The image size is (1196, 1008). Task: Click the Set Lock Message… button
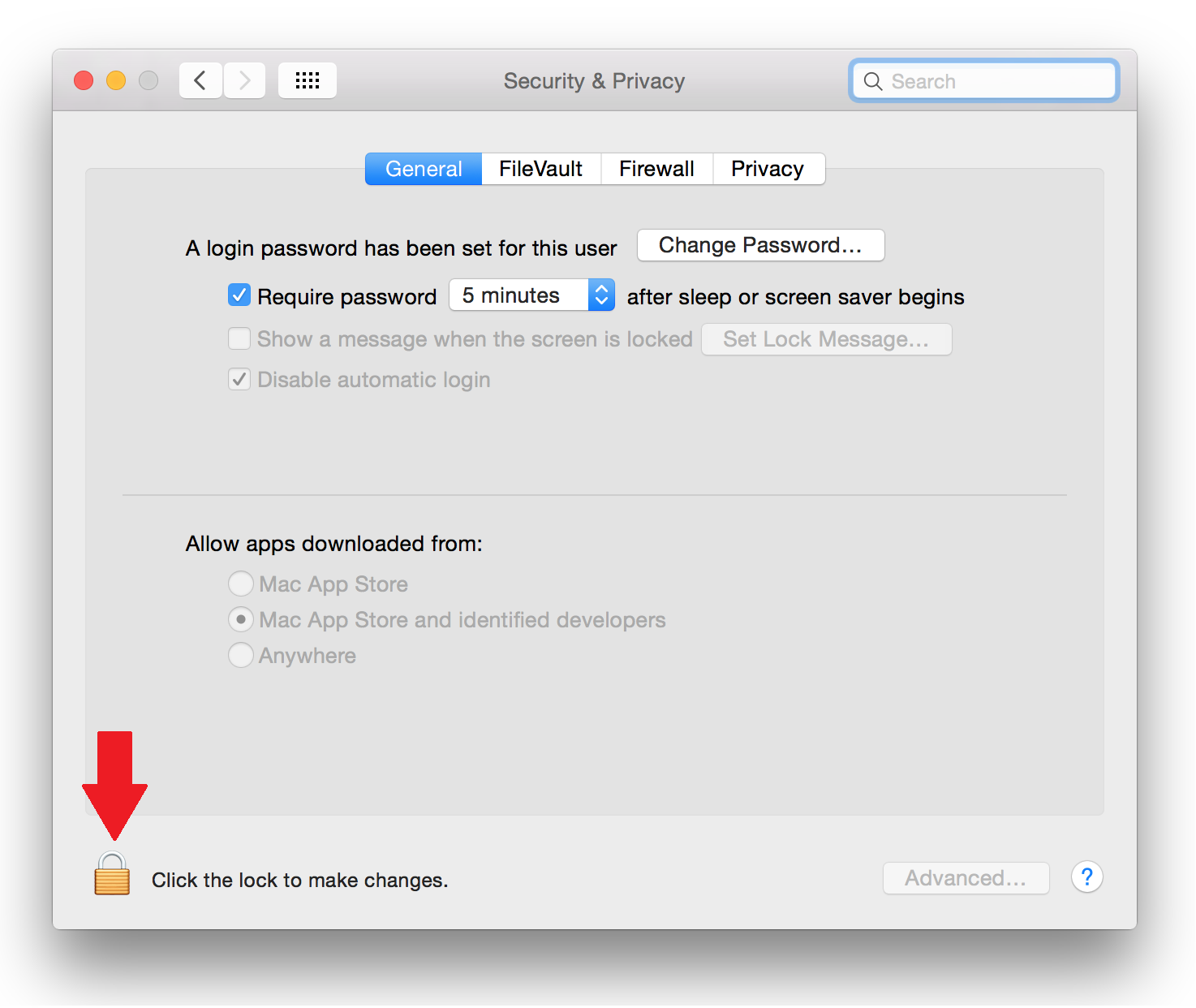[826, 339]
